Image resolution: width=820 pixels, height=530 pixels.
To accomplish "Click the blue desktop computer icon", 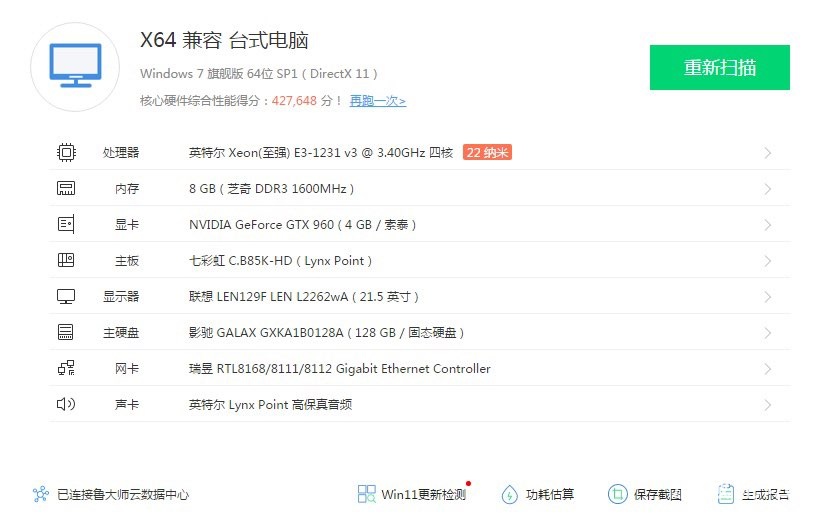I will (x=75, y=66).
